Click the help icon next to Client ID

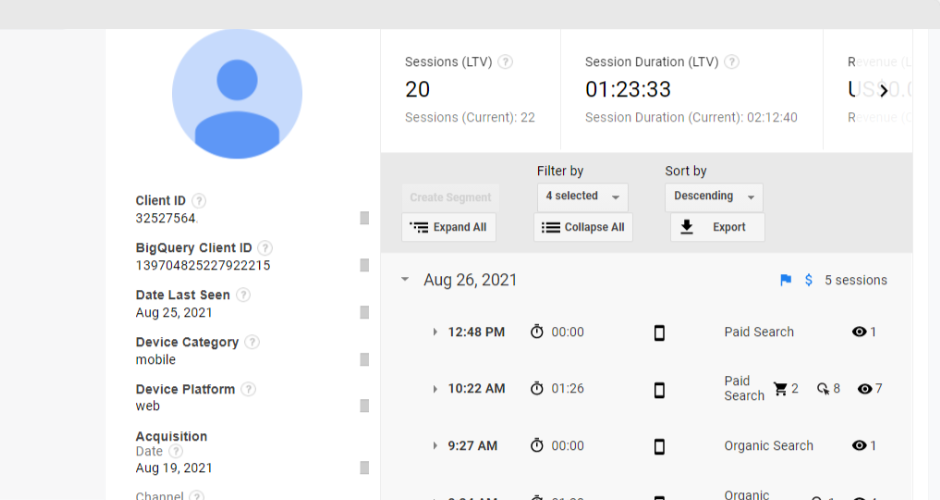tap(199, 201)
